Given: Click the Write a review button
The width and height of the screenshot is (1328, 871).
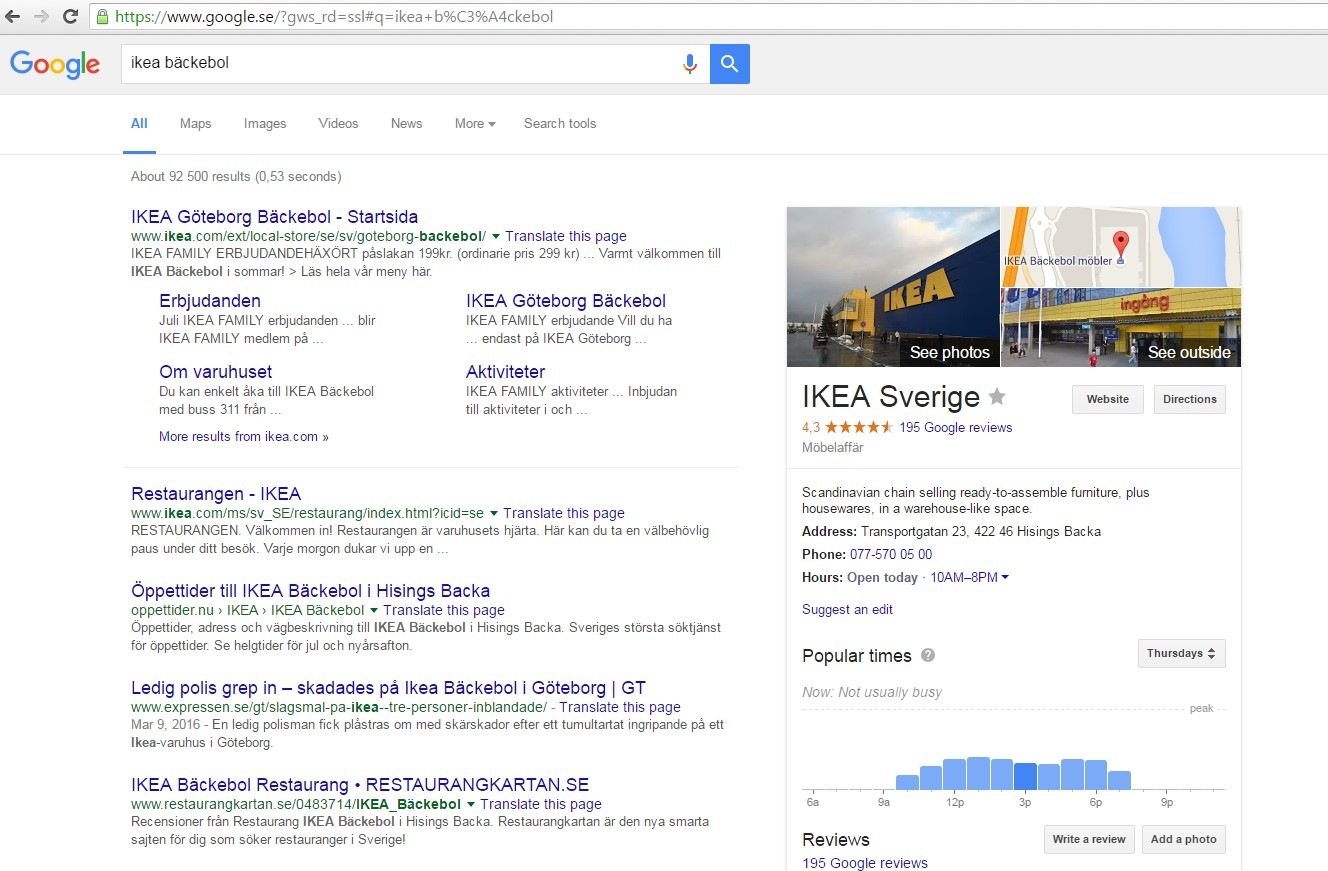Looking at the screenshot, I should tap(1088, 839).
